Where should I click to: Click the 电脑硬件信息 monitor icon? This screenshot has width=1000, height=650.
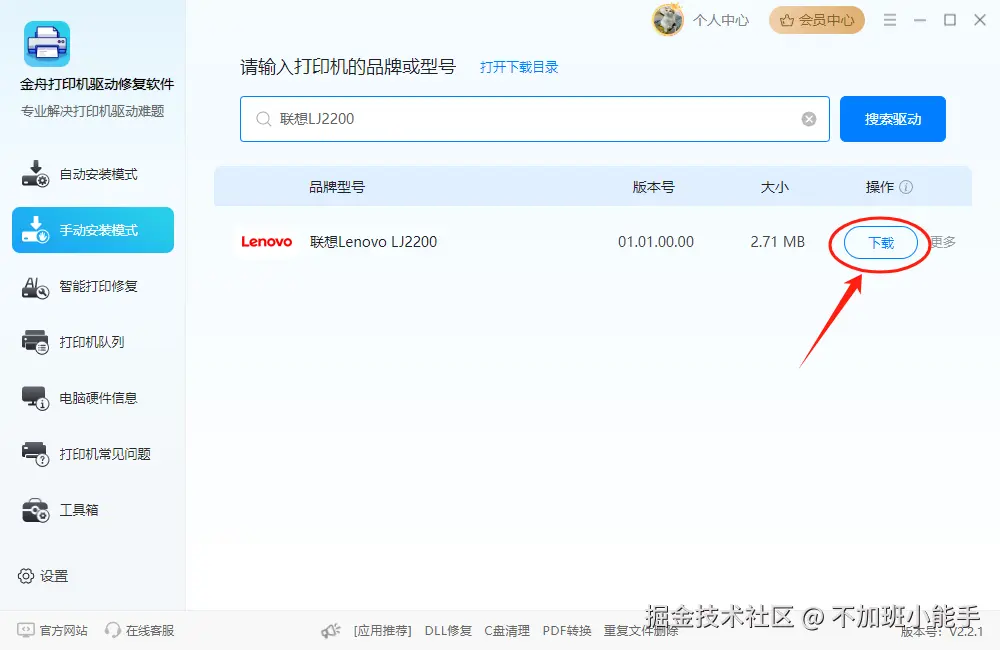pos(35,398)
